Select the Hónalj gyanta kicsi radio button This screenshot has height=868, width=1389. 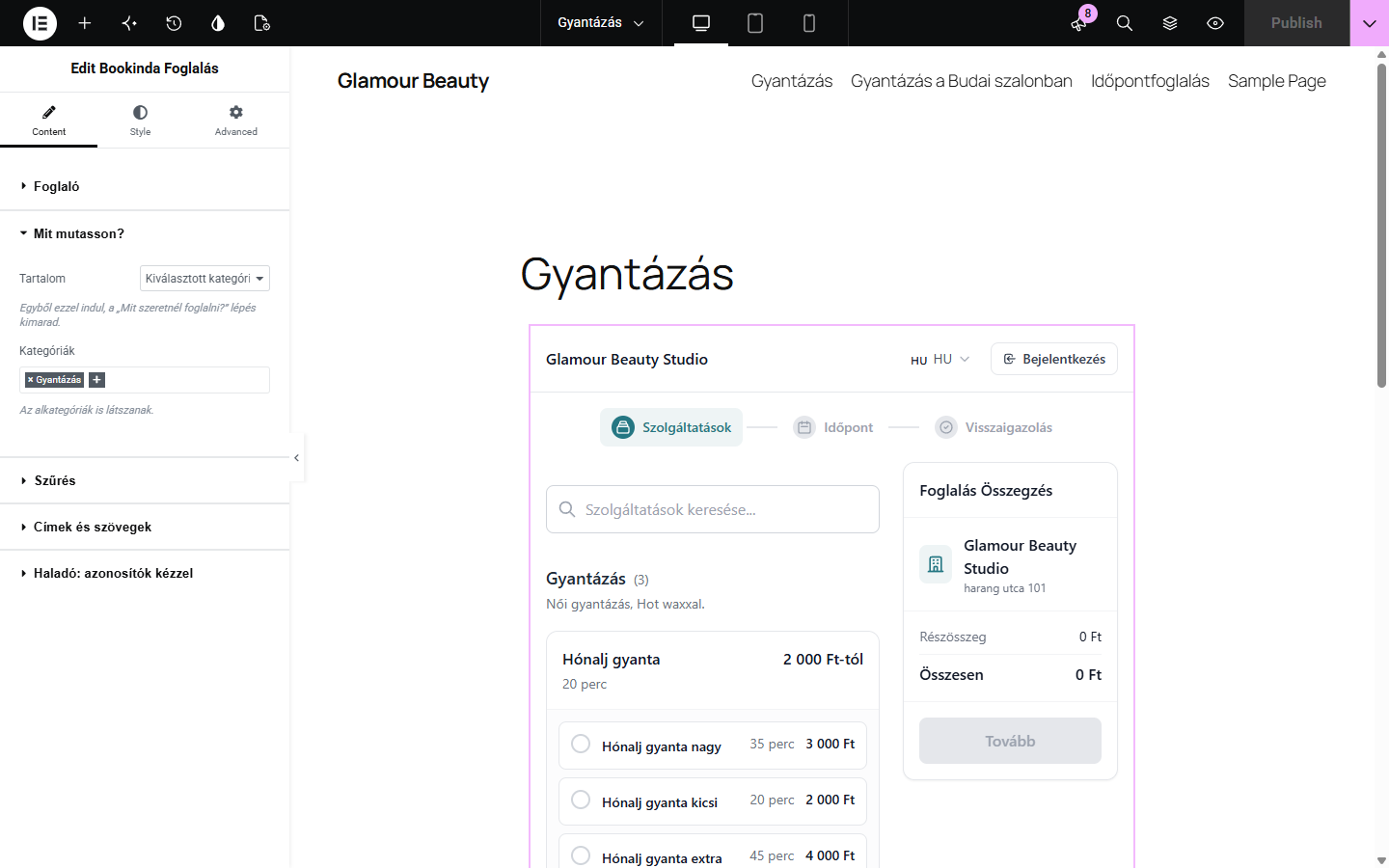click(x=581, y=800)
